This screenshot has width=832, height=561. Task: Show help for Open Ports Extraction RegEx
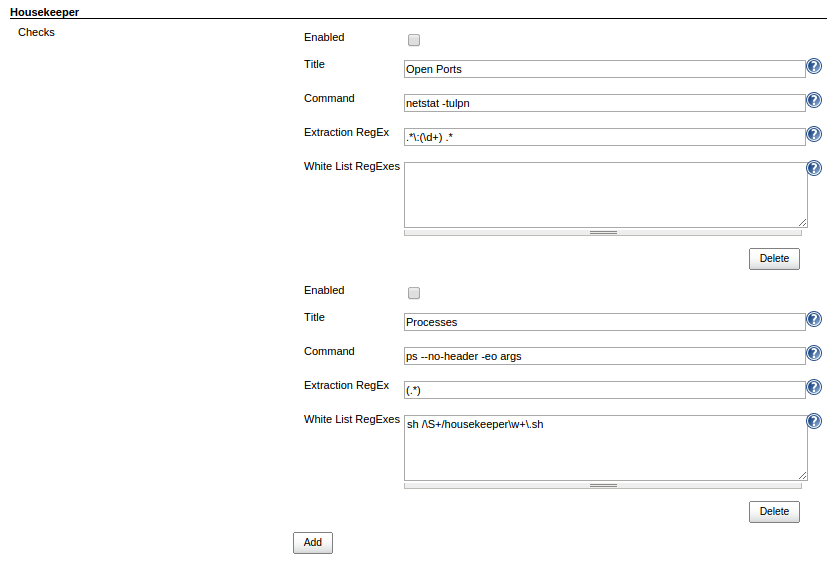coord(814,134)
